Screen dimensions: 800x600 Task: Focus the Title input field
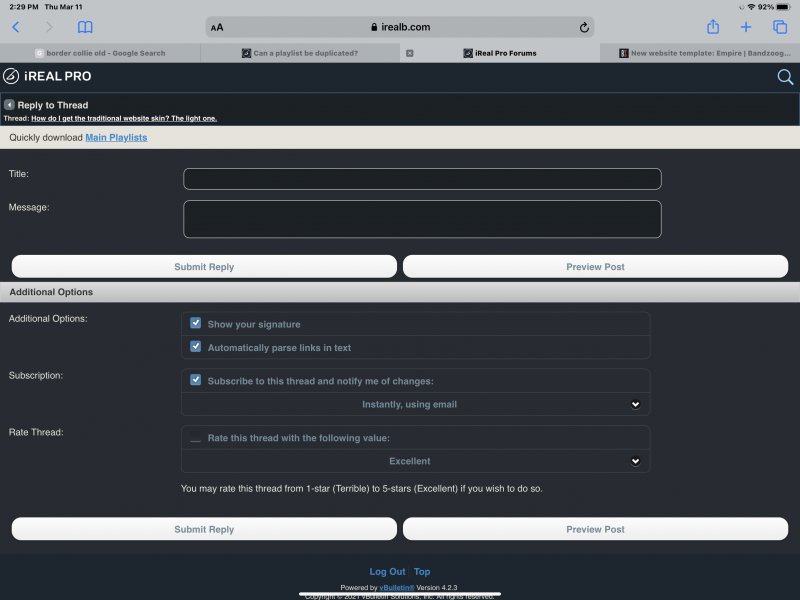coord(422,179)
